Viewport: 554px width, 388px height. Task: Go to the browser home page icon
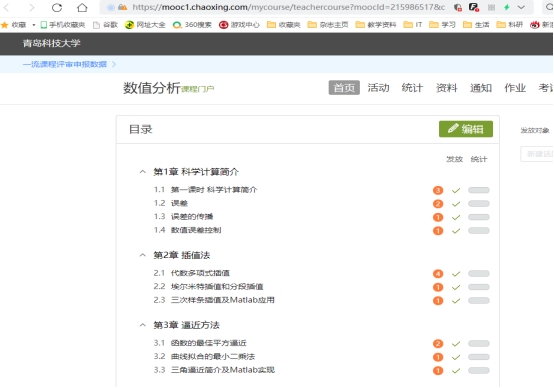click(x=82, y=7)
